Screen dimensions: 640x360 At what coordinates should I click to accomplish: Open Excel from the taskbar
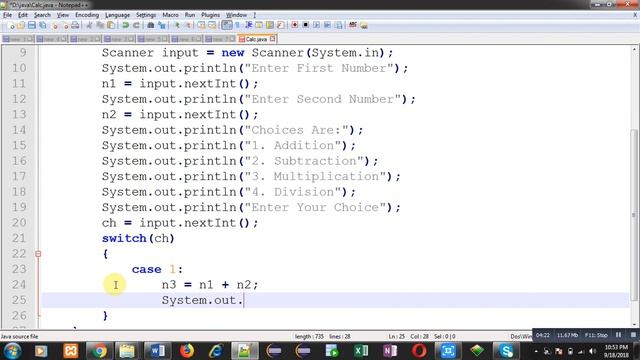pos(361,351)
